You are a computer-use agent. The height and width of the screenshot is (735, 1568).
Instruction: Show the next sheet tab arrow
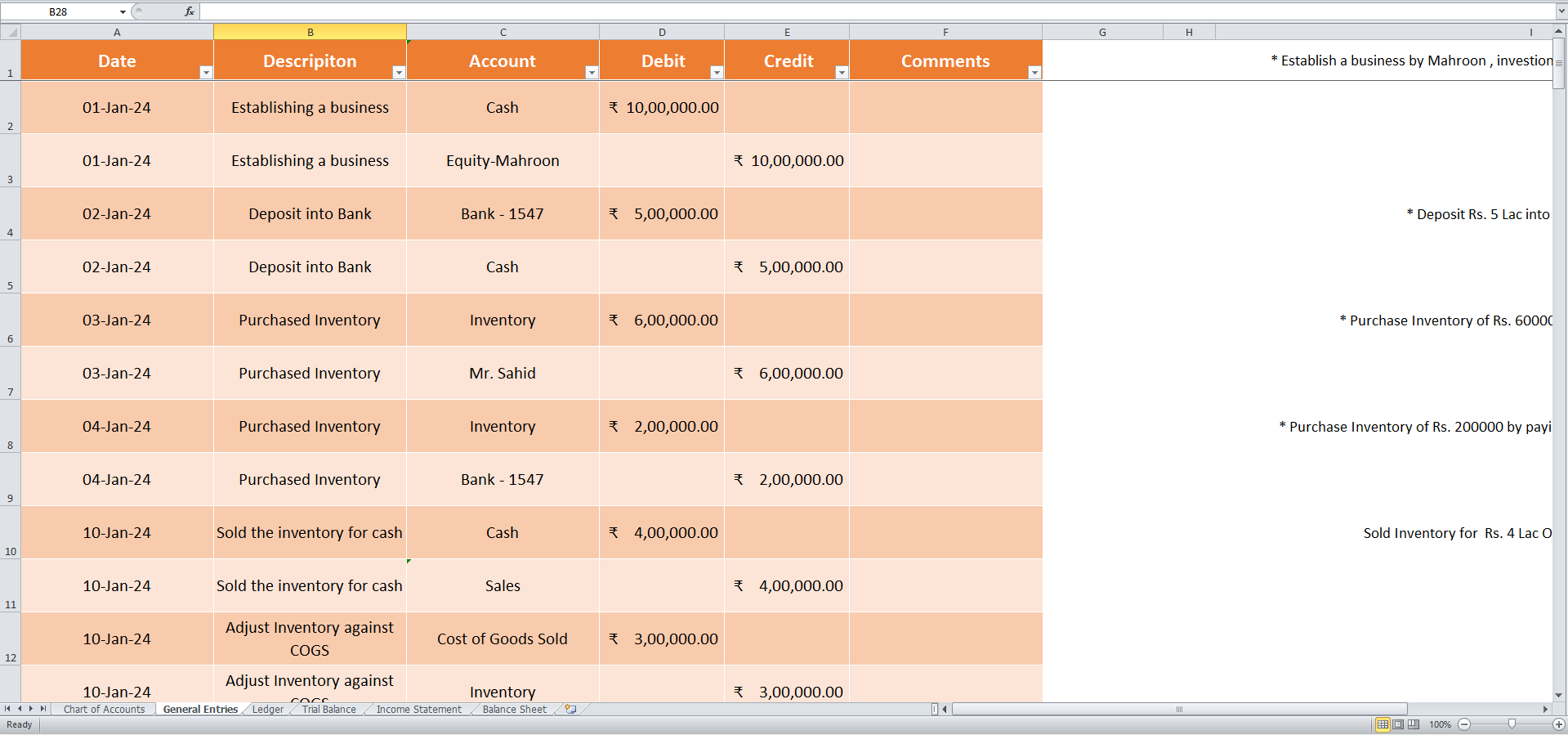coord(31,709)
